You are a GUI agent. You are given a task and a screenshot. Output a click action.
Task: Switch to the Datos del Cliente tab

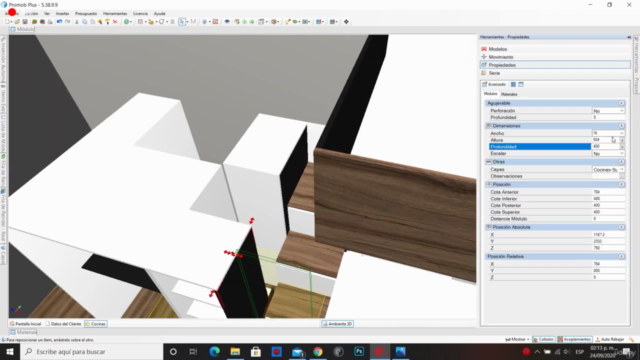63,324
